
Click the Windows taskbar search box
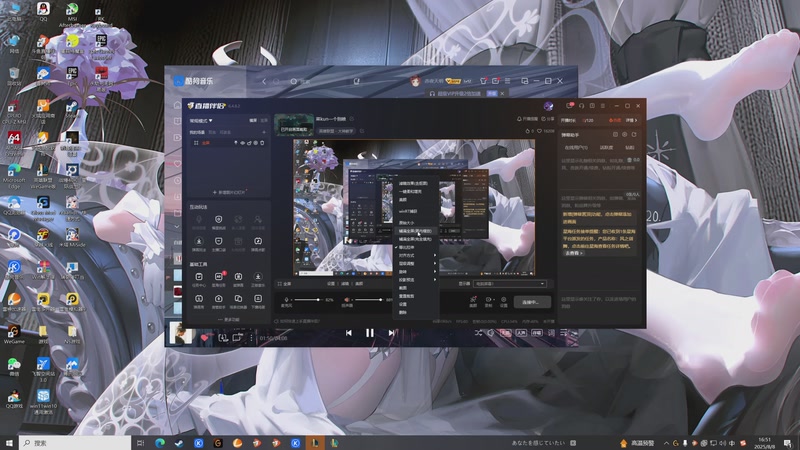(x=76, y=443)
